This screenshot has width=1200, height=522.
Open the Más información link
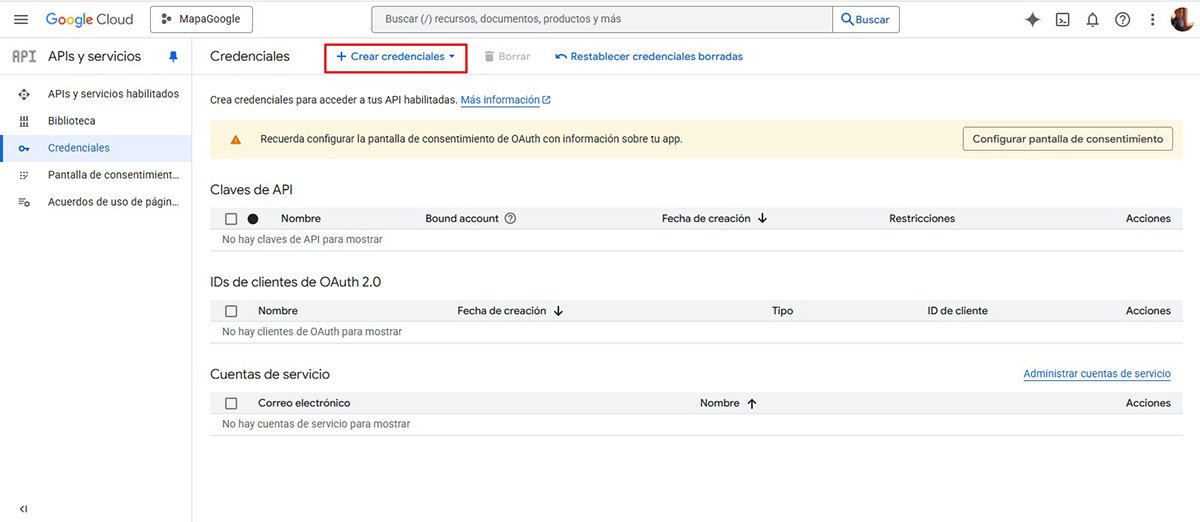(x=506, y=100)
